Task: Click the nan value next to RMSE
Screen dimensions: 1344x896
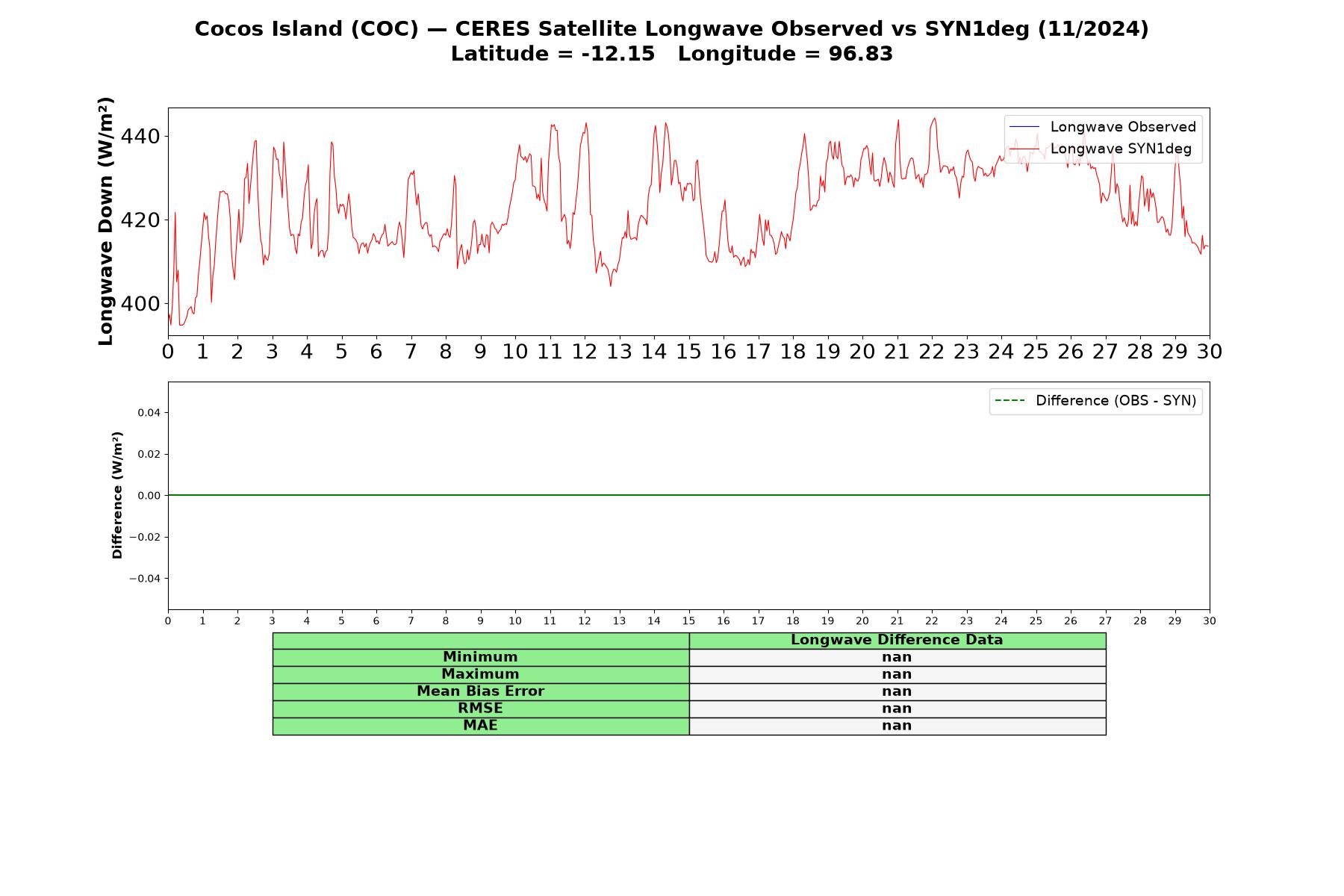Action: [x=897, y=709]
